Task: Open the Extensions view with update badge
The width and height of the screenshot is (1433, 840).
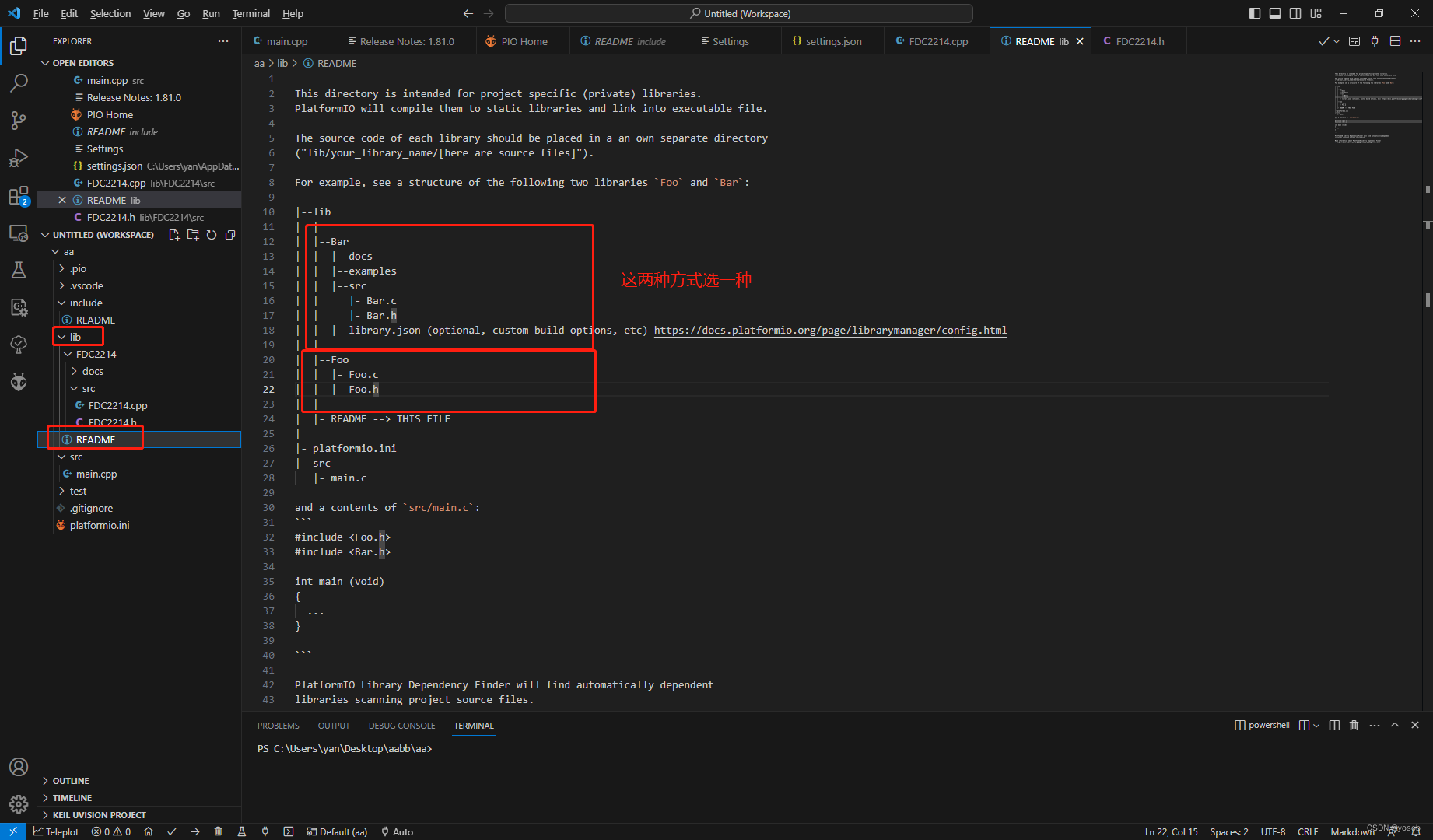Action: click(x=19, y=195)
